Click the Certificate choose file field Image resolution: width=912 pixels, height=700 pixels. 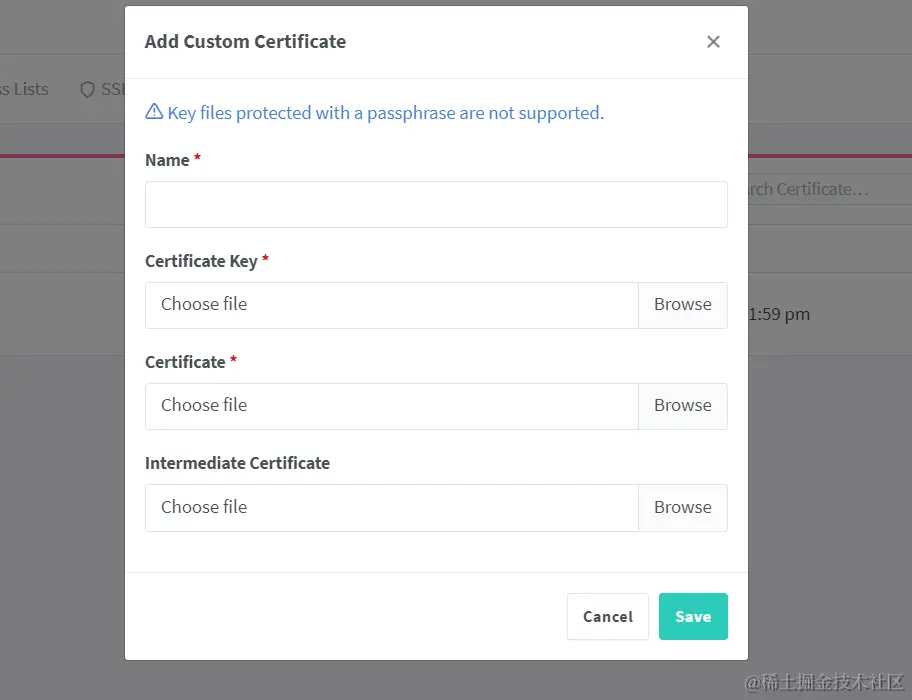pos(391,406)
